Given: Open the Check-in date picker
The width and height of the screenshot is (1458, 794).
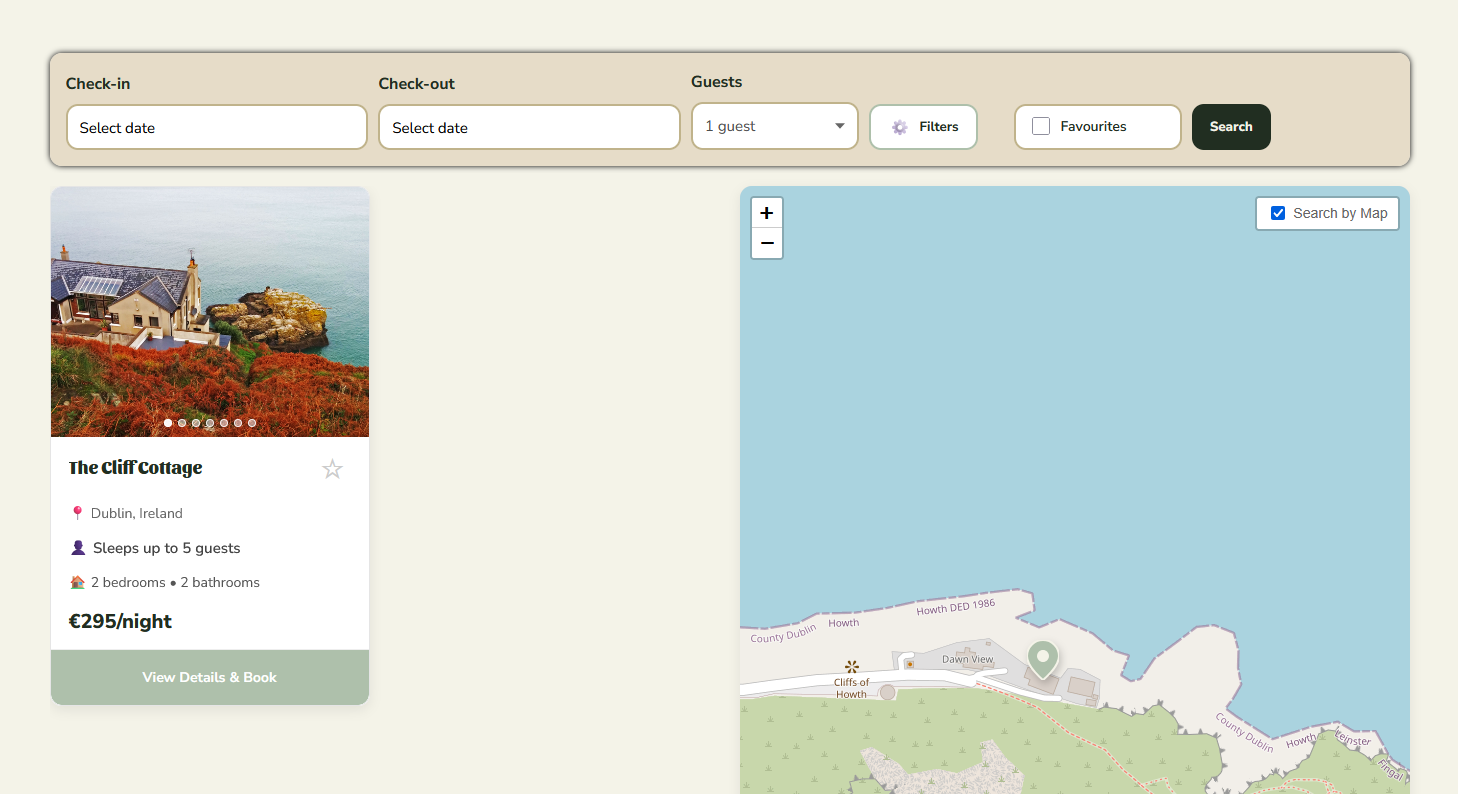Looking at the screenshot, I should (x=216, y=127).
